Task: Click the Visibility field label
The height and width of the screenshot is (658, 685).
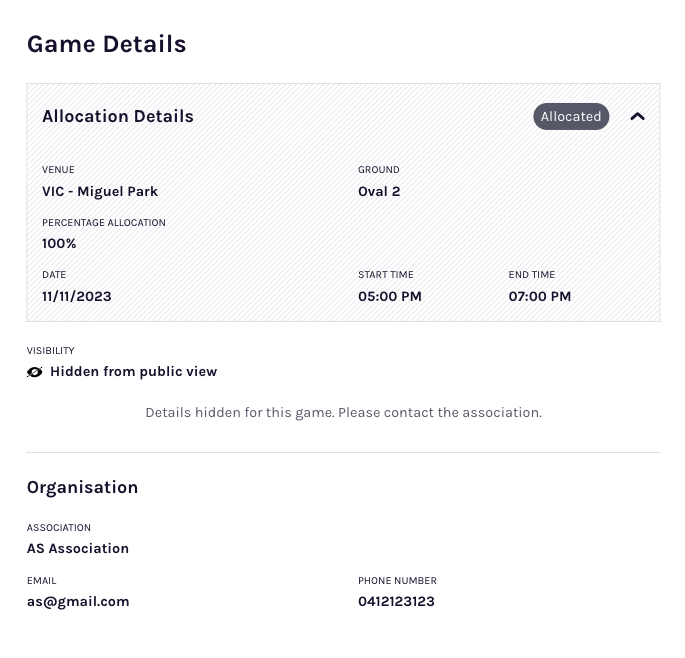Action: 50,351
